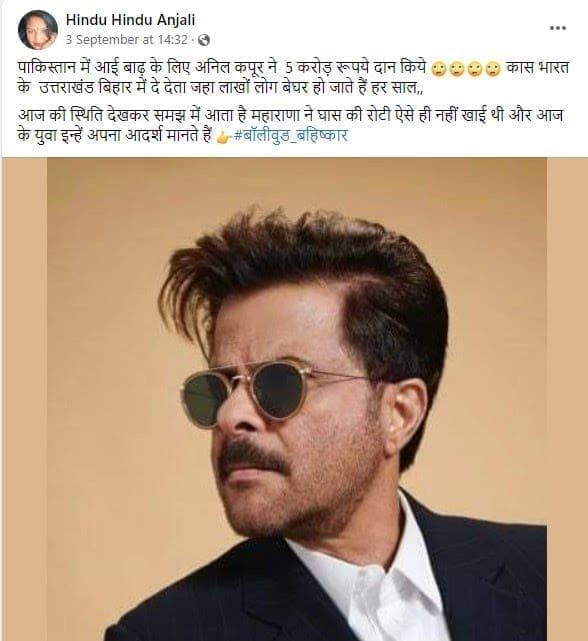588x641 pixels.
Task: Click the first paragraph starting पाकिस्तान में आई बाढ़
Action: click(x=294, y=78)
